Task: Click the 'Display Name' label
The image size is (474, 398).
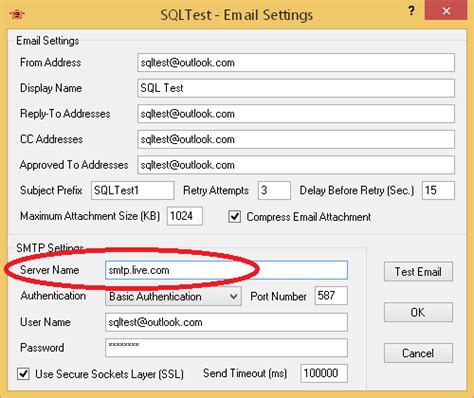Action: (51, 88)
